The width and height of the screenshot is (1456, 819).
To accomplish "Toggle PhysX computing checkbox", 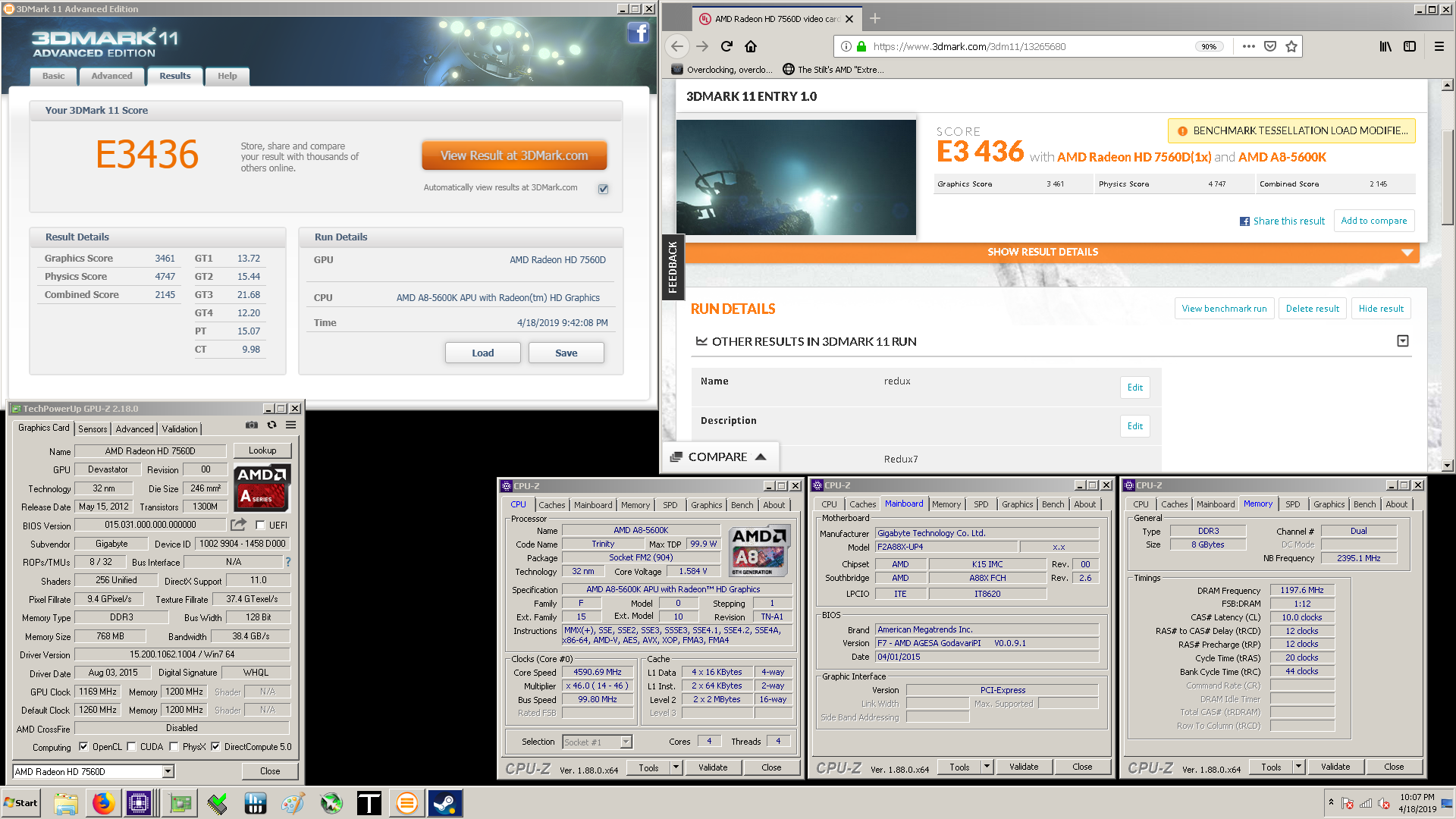I will [174, 747].
